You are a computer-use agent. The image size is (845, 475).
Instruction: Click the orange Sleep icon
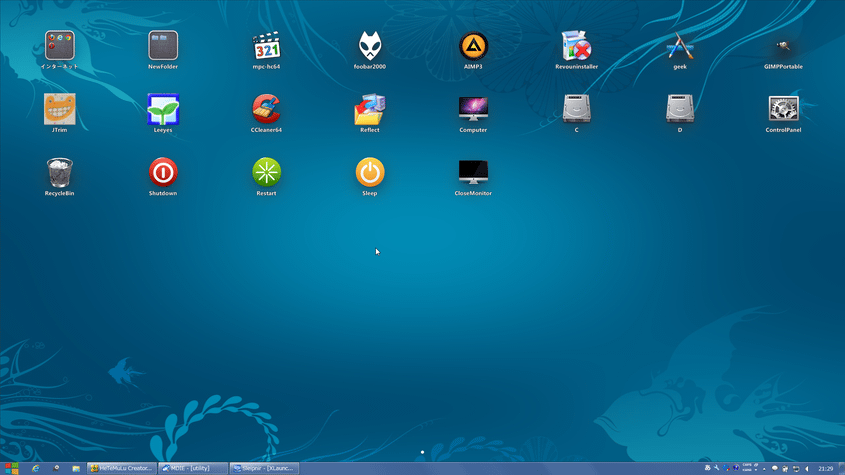370,173
